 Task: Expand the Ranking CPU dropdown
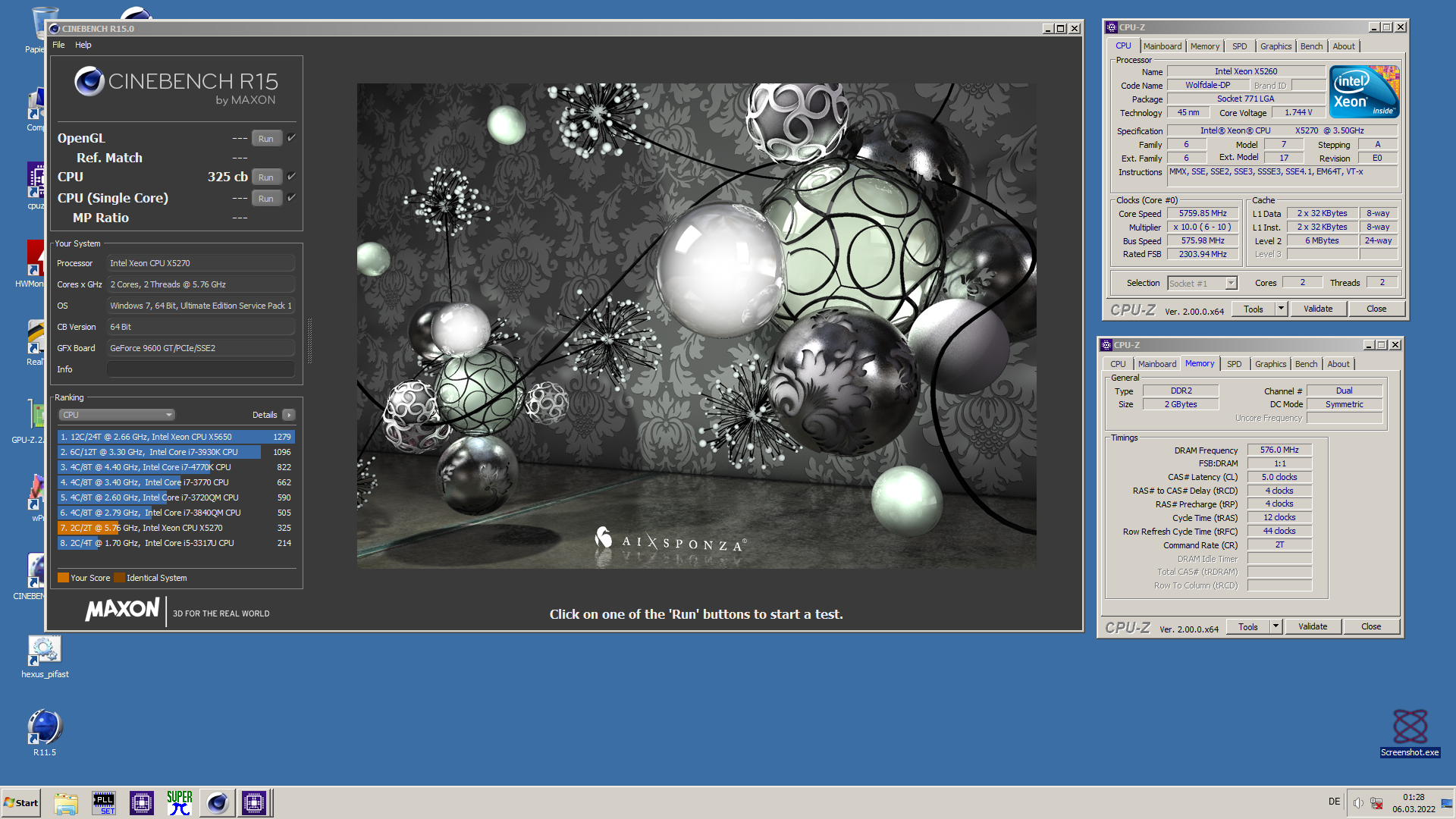click(x=117, y=415)
